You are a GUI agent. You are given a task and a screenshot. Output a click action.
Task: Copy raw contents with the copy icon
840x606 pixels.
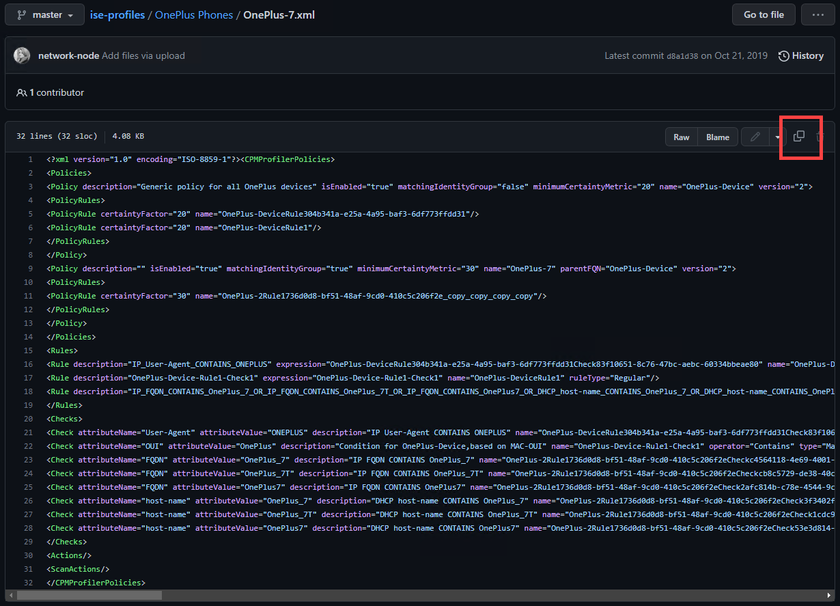pyautogui.click(x=798, y=137)
